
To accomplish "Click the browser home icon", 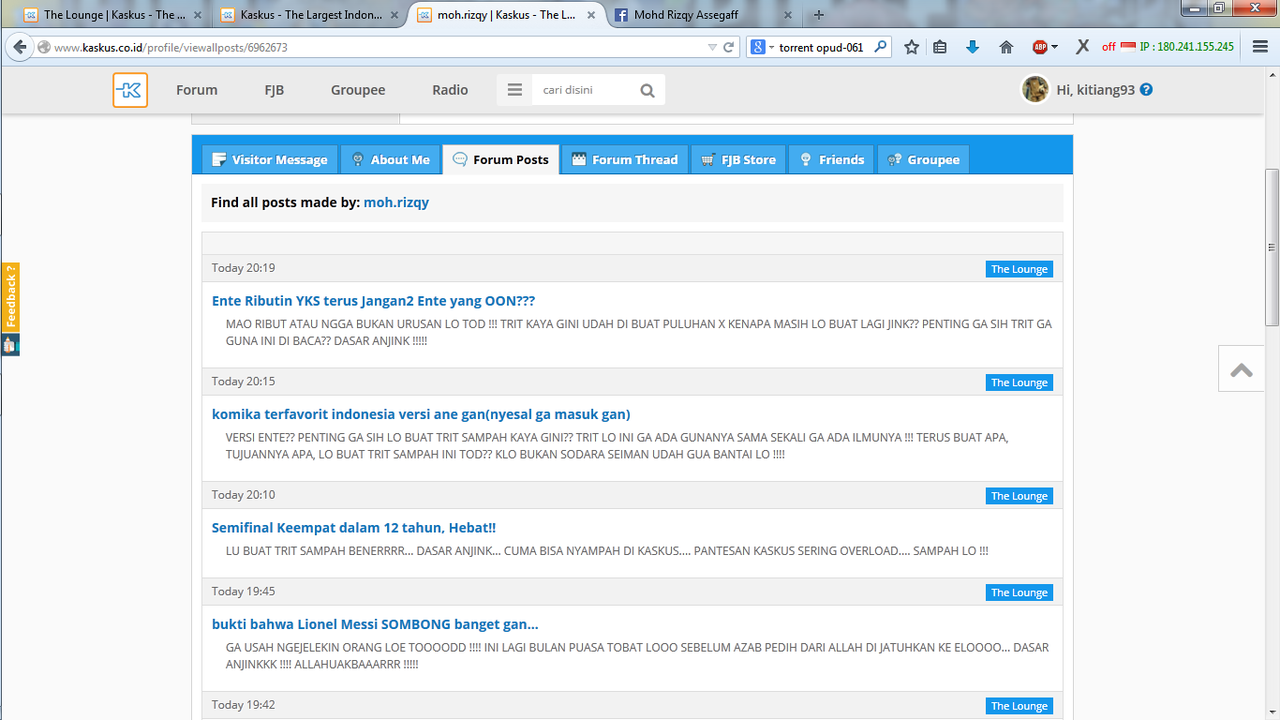I will (x=1006, y=47).
